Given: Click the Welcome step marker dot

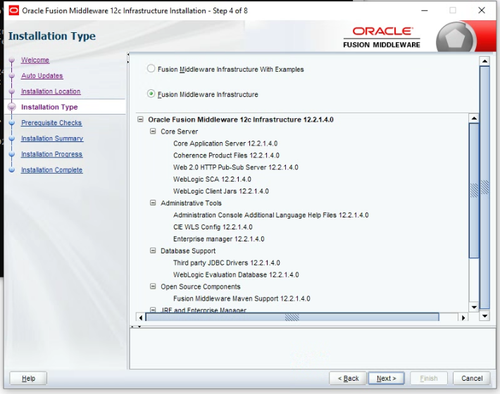Looking at the screenshot, I should click(x=12, y=60).
